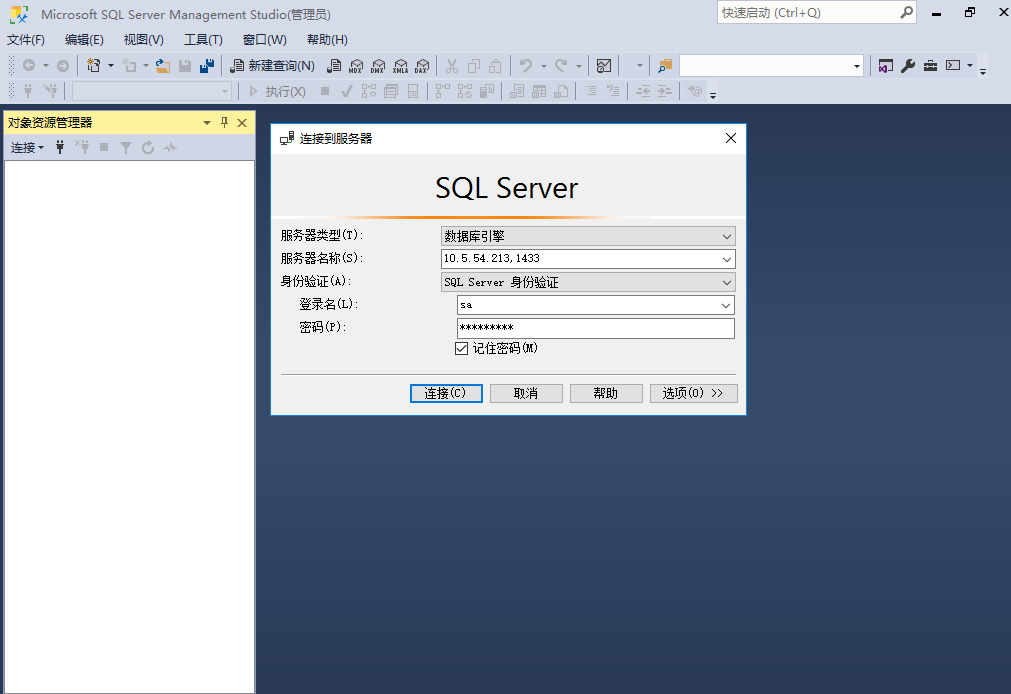Open the 工具 menu
The width and height of the screenshot is (1011, 694).
tap(203, 40)
